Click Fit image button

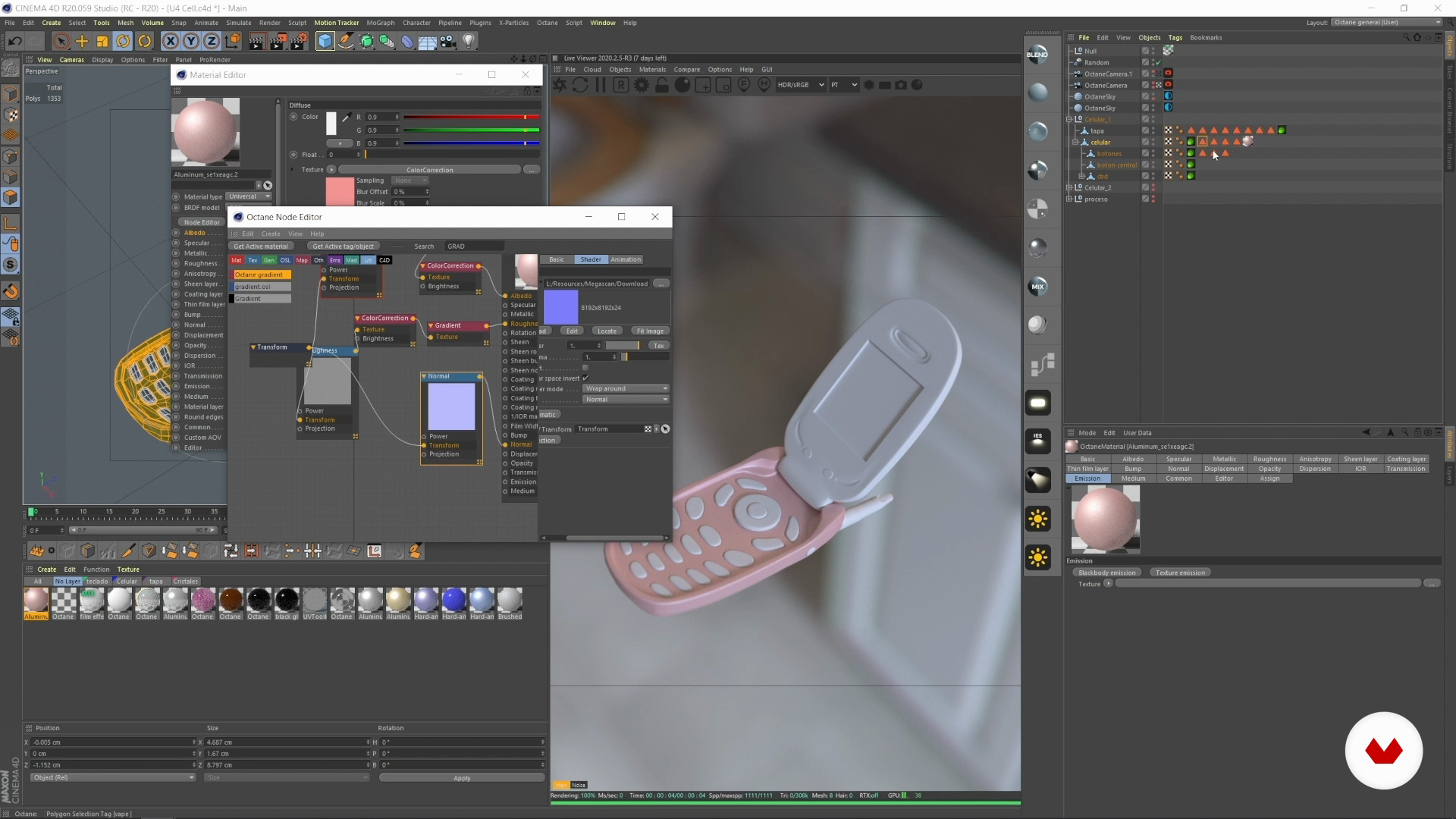[x=650, y=331]
